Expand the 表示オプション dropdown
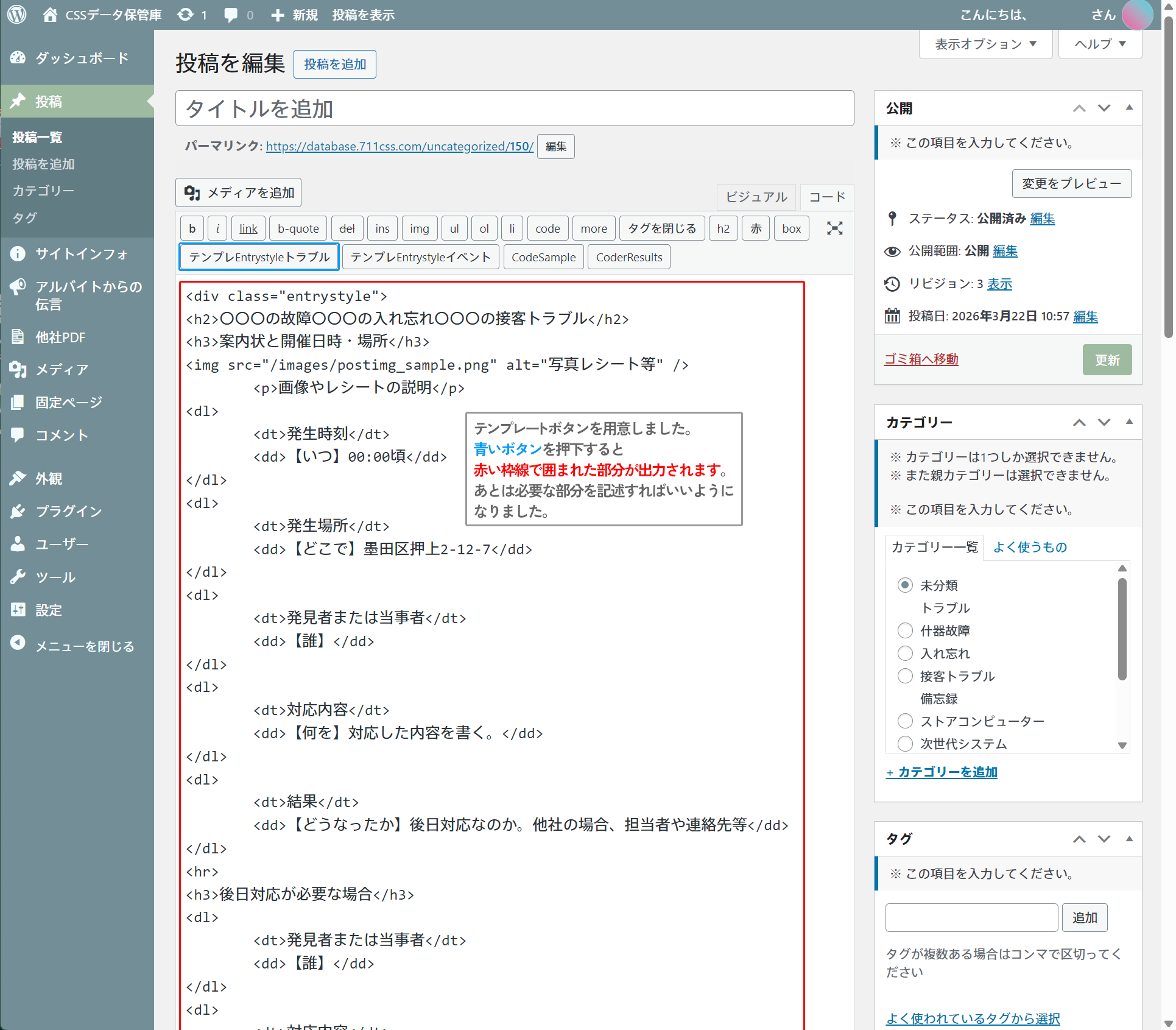Screen dimensions: 1176x1030 click(985, 44)
